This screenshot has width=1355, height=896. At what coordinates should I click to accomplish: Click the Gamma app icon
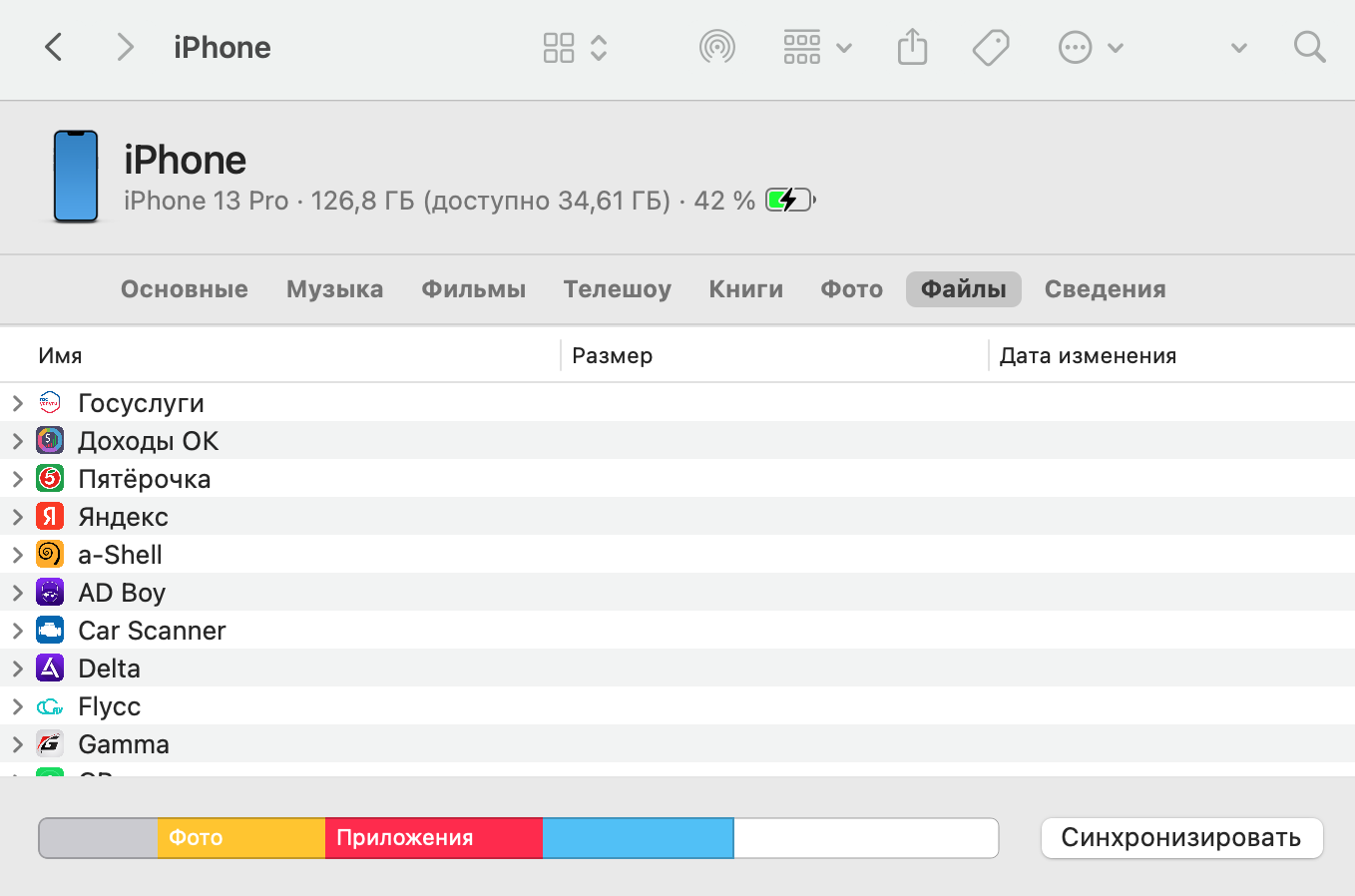pos(50,743)
